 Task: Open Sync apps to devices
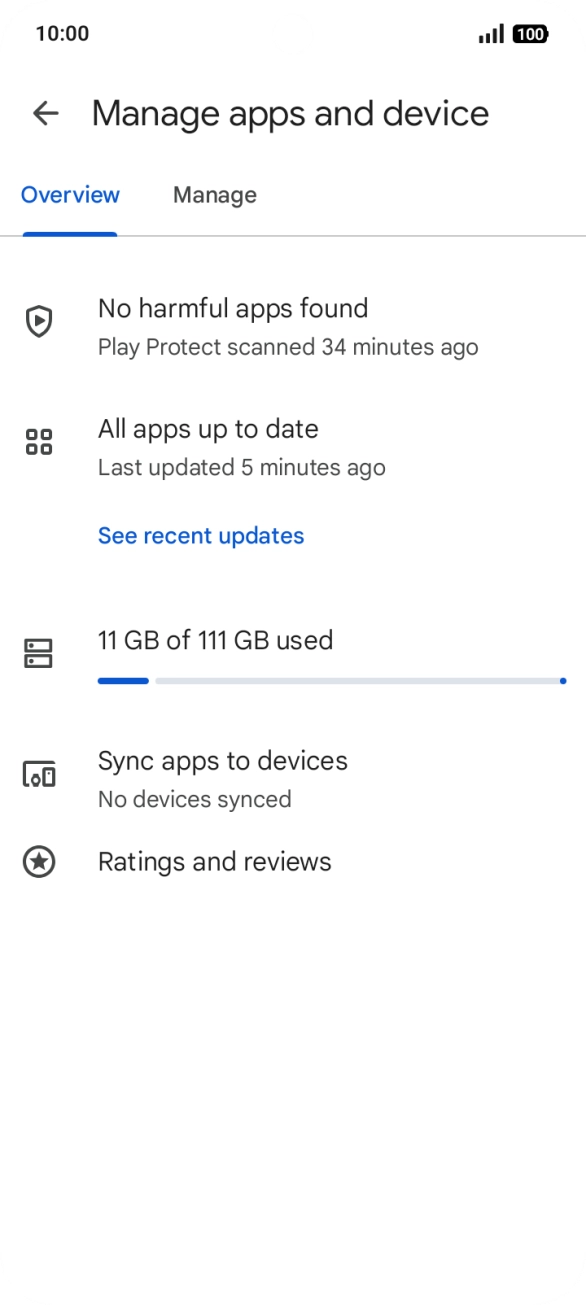(293, 778)
